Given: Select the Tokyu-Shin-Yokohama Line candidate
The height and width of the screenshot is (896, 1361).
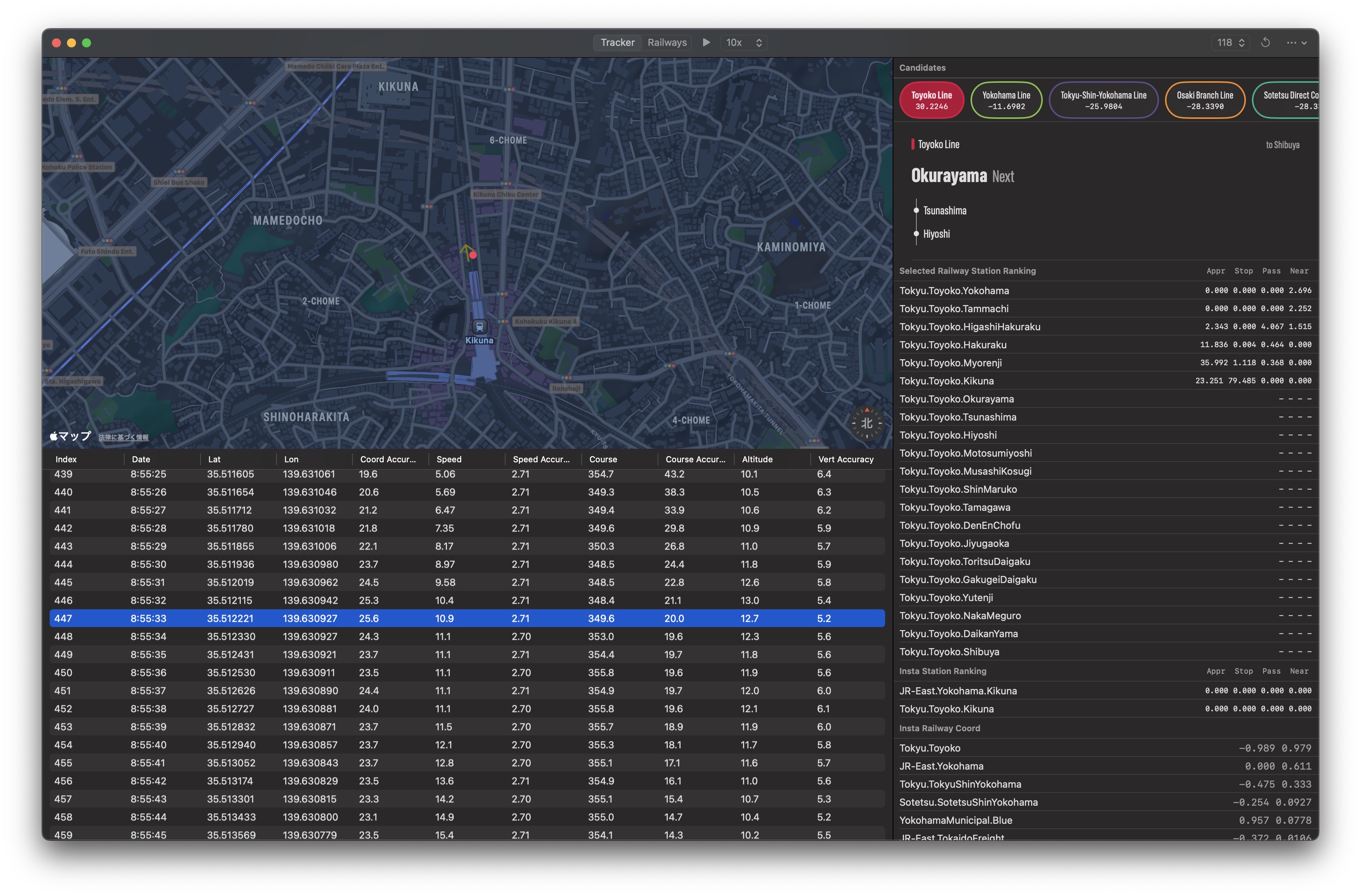Looking at the screenshot, I should click(1103, 100).
